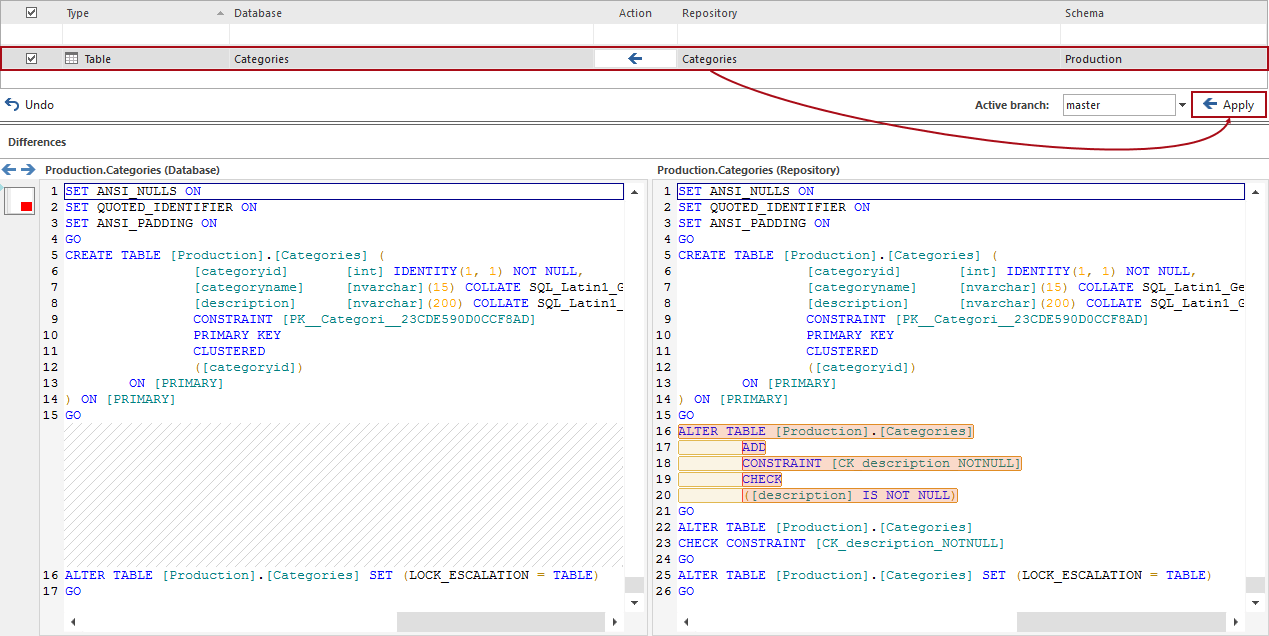Click the previous difference navigation arrow
Viewport: 1269px width, 636px height.
7,170
